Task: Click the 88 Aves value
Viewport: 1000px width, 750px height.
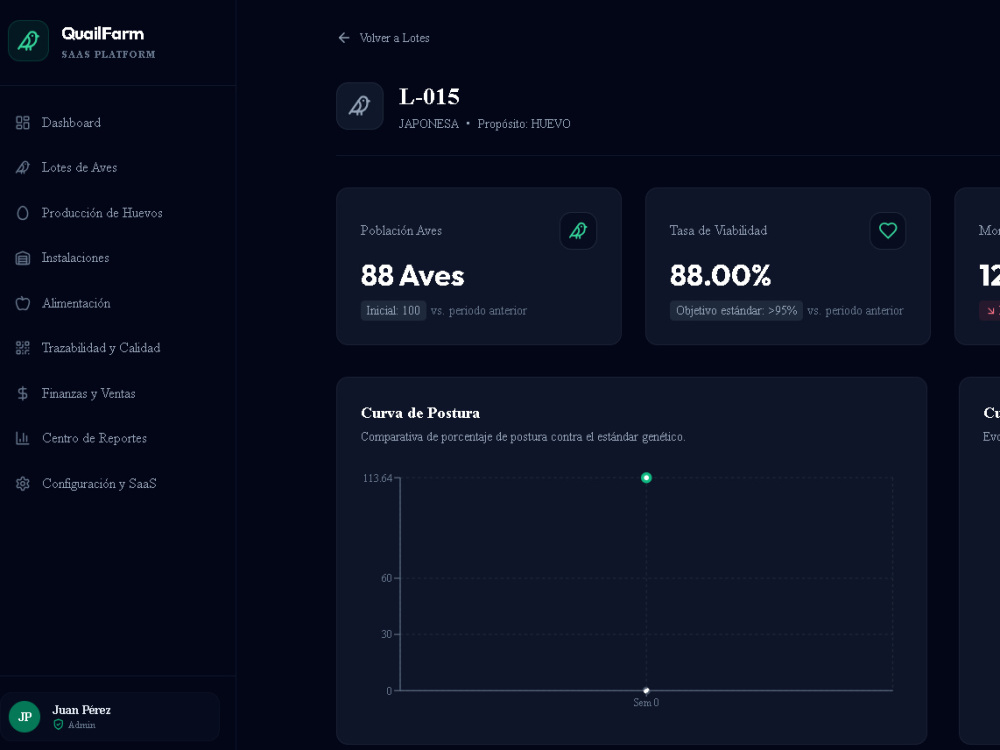Action: click(412, 276)
